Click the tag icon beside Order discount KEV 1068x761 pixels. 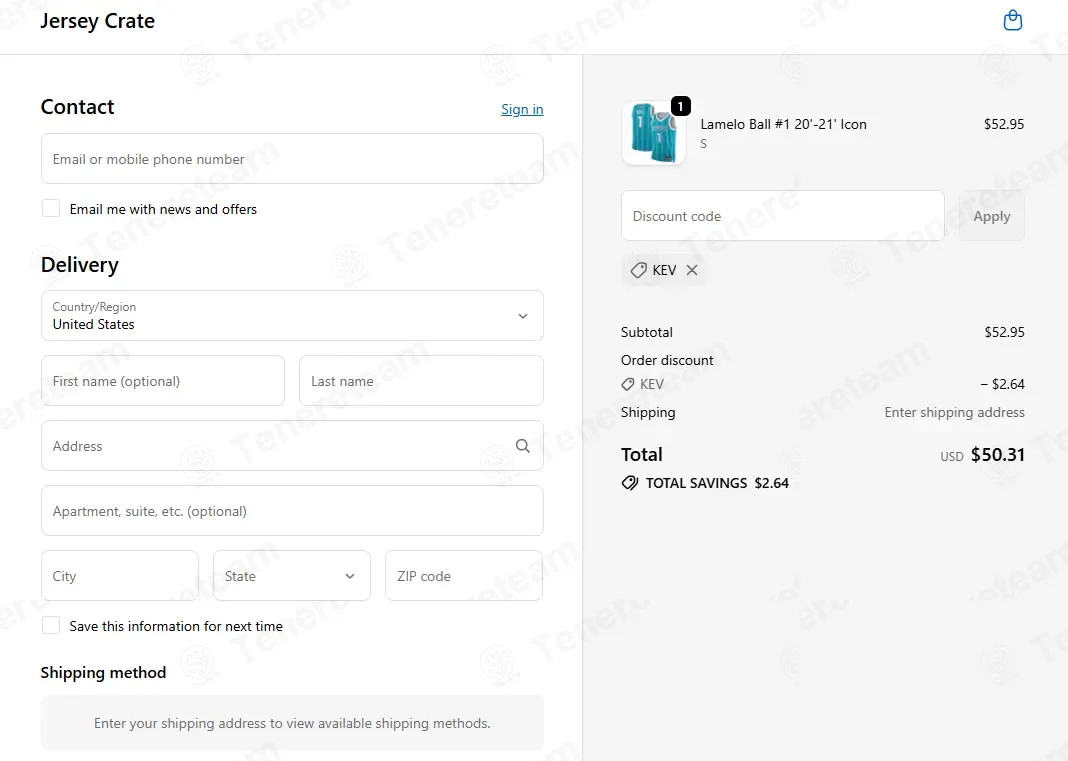[628, 384]
